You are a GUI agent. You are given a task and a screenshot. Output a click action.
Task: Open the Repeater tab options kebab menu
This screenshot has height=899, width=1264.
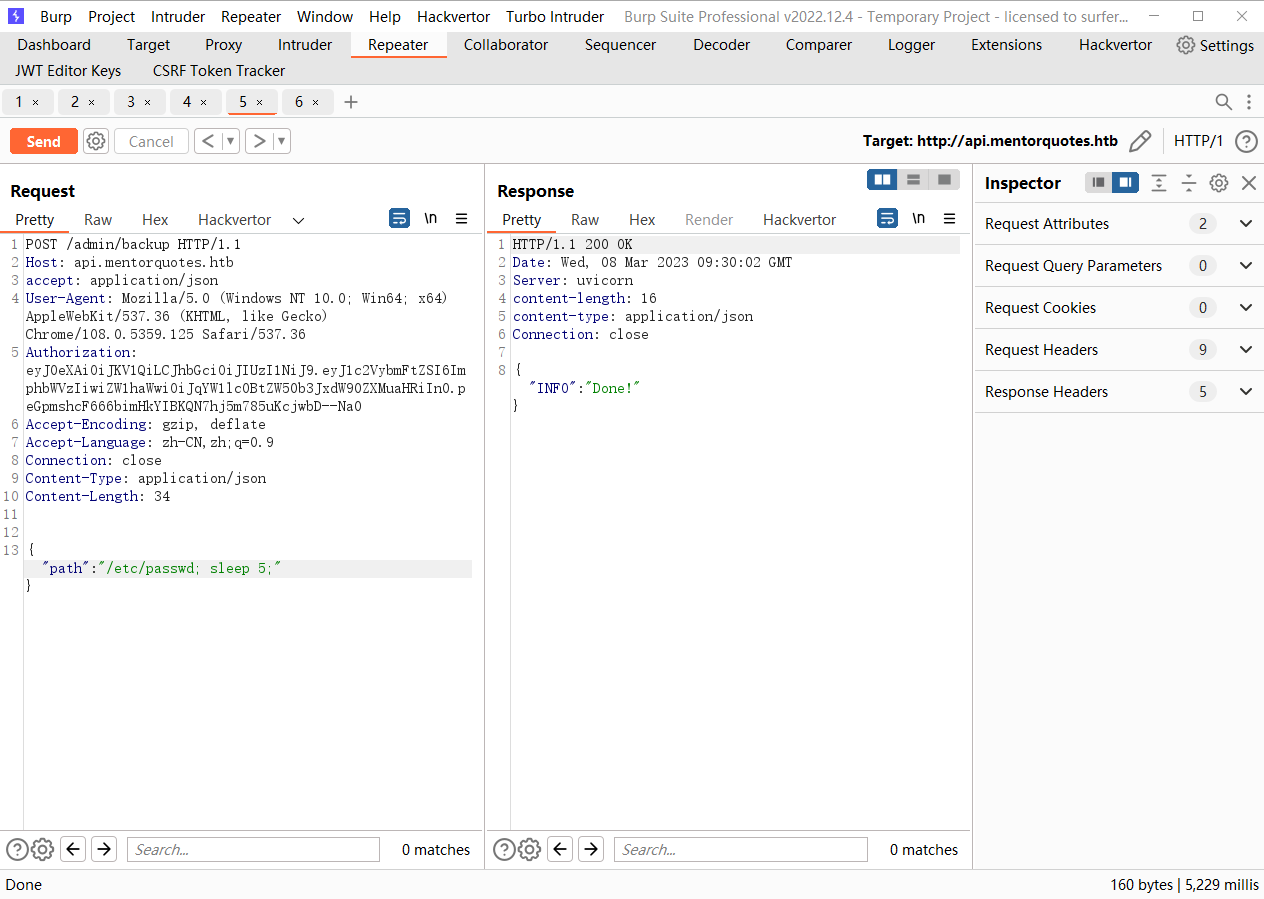(x=1249, y=102)
